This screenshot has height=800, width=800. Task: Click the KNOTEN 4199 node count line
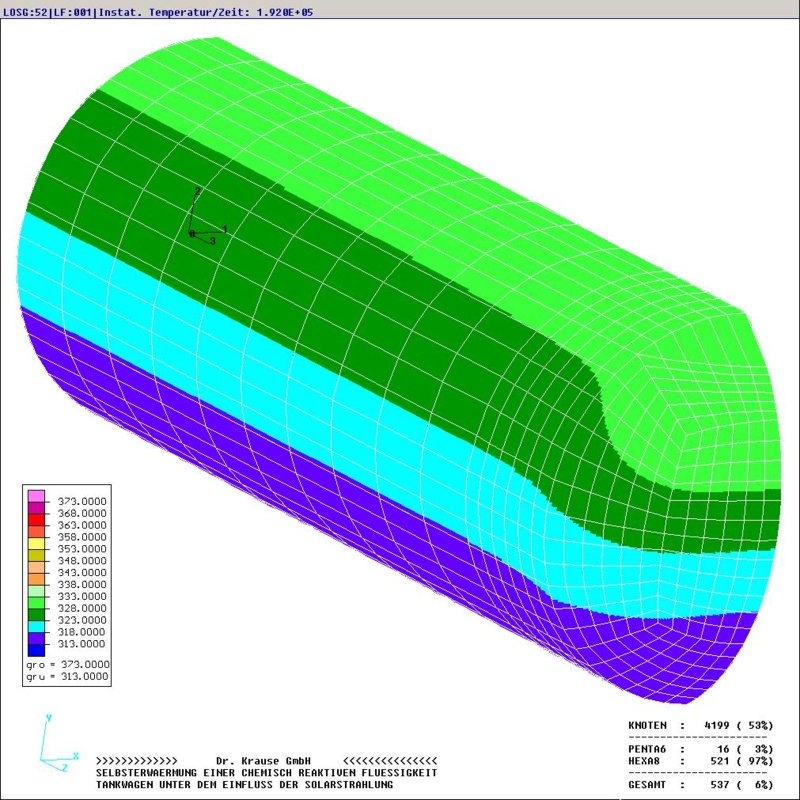[x=701, y=725]
